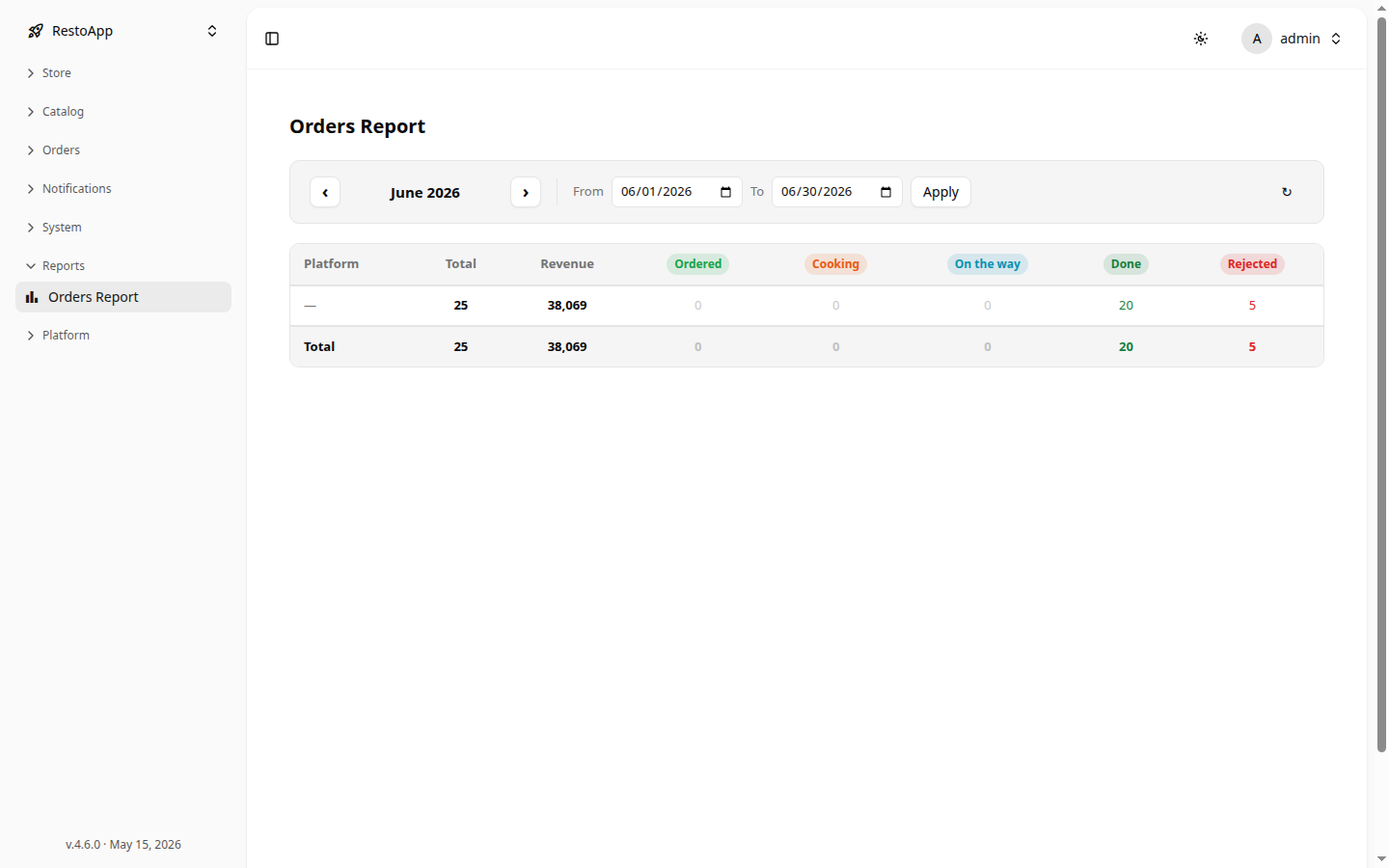Click the RestoApp rocket logo icon
Viewport: 1389px width, 868px height.
[x=36, y=31]
